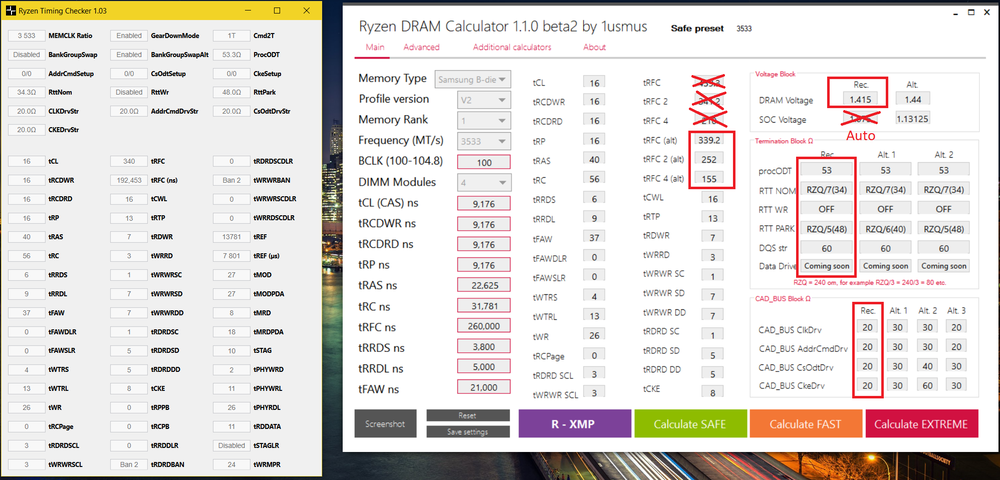Image resolution: width=1000 pixels, height=480 pixels.
Task: Maximize the Ryzen DRAM Calculator window
Action: (970, 13)
